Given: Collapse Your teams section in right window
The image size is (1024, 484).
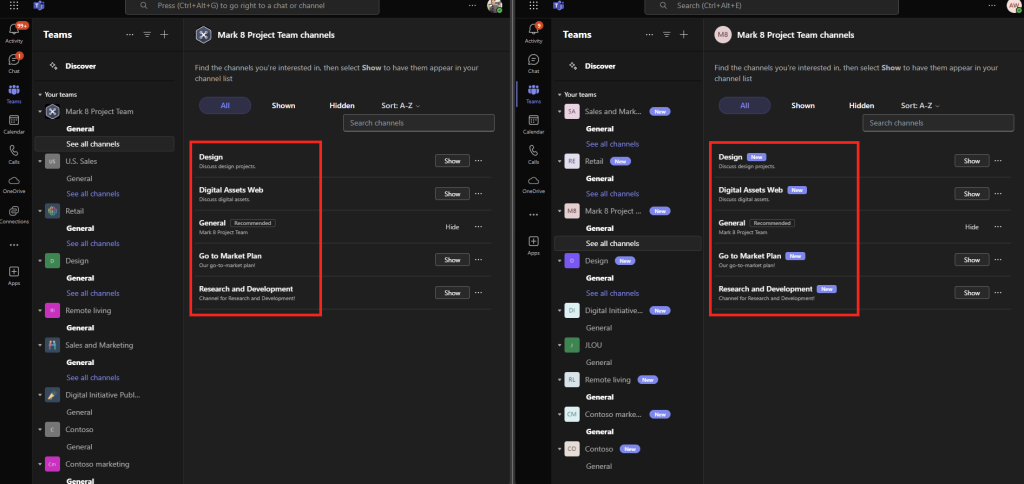Looking at the screenshot, I should pos(560,95).
